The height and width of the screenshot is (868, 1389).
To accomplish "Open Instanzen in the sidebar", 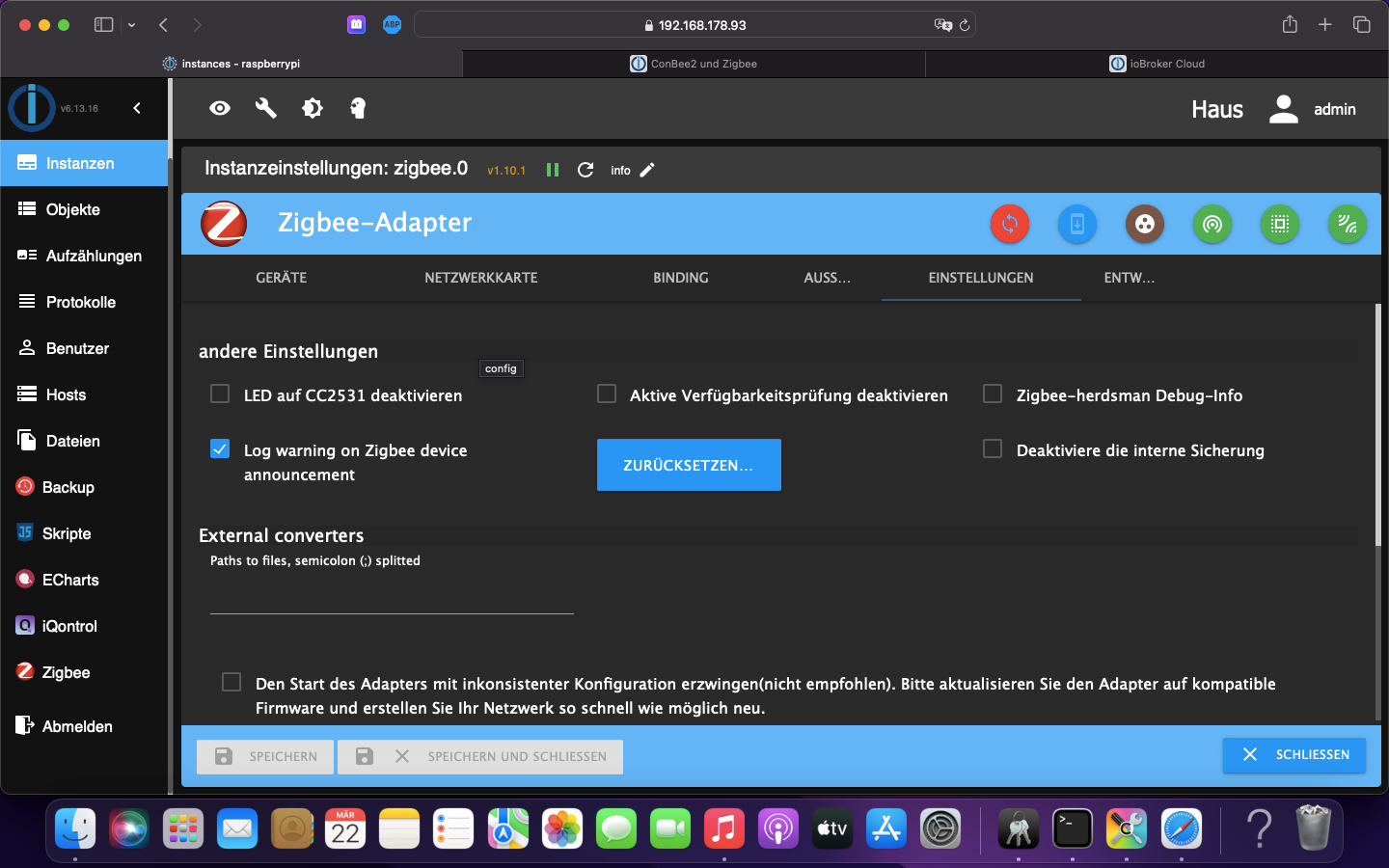I will pos(85,163).
